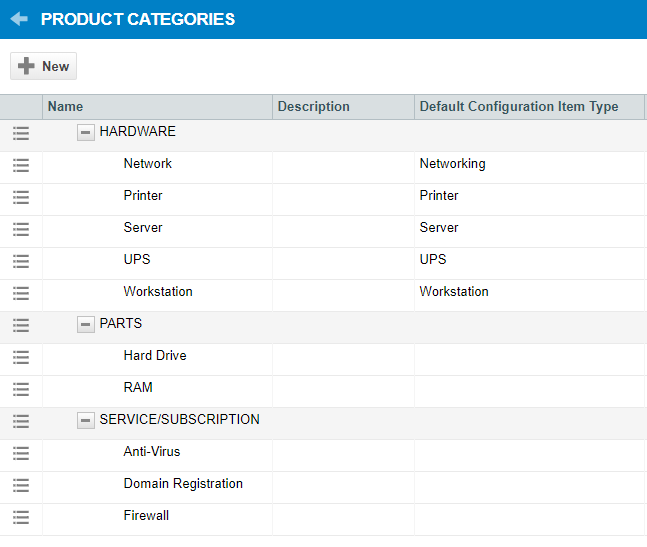Collapse the HARDWARE category
The width and height of the screenshot is (647, 547).
coord(86,132)
